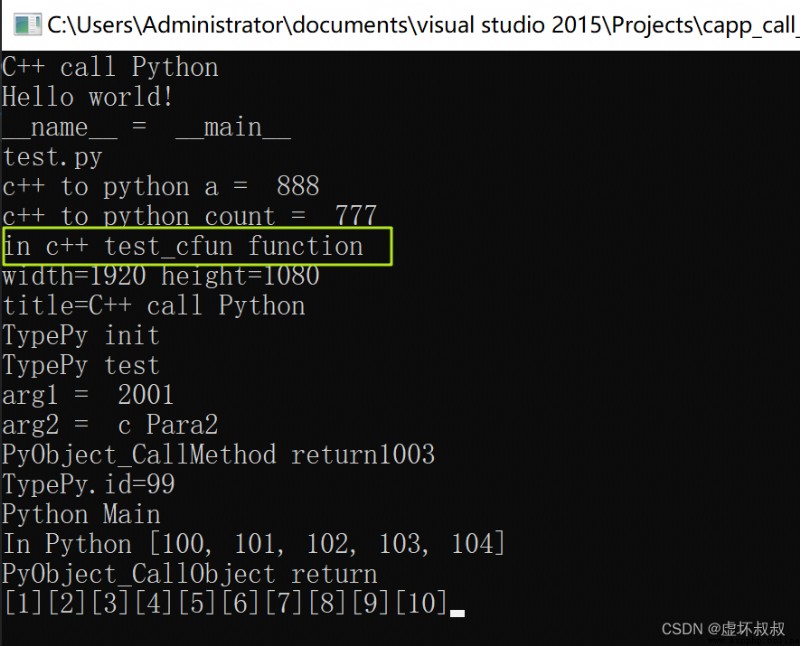
Task: Click 'PyObject_CallMethod return1003' line
Action: coord(218,455)
